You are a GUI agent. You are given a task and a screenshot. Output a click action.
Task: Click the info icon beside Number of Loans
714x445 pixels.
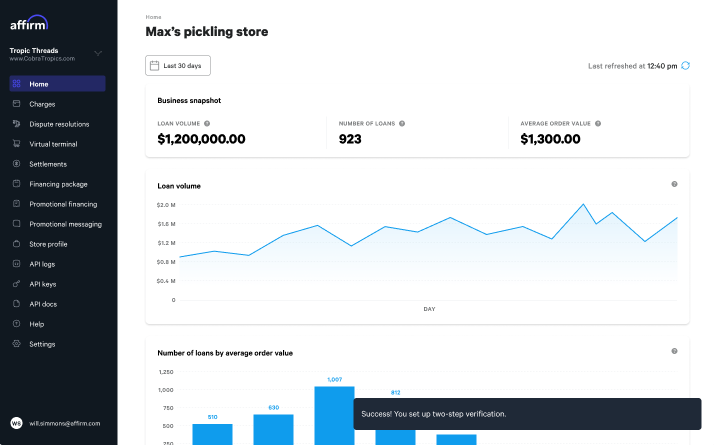tap(402, 123)
